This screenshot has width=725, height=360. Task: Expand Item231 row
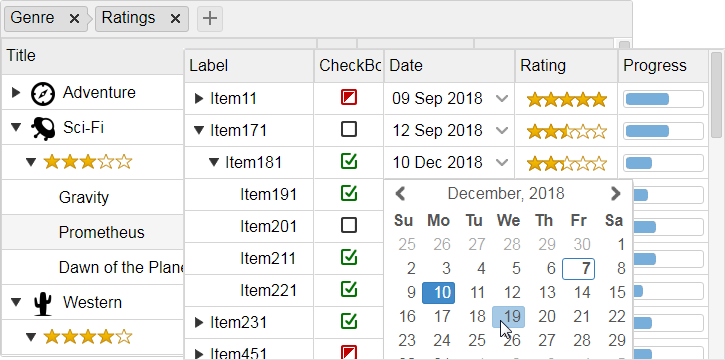[x=199, y=323]
